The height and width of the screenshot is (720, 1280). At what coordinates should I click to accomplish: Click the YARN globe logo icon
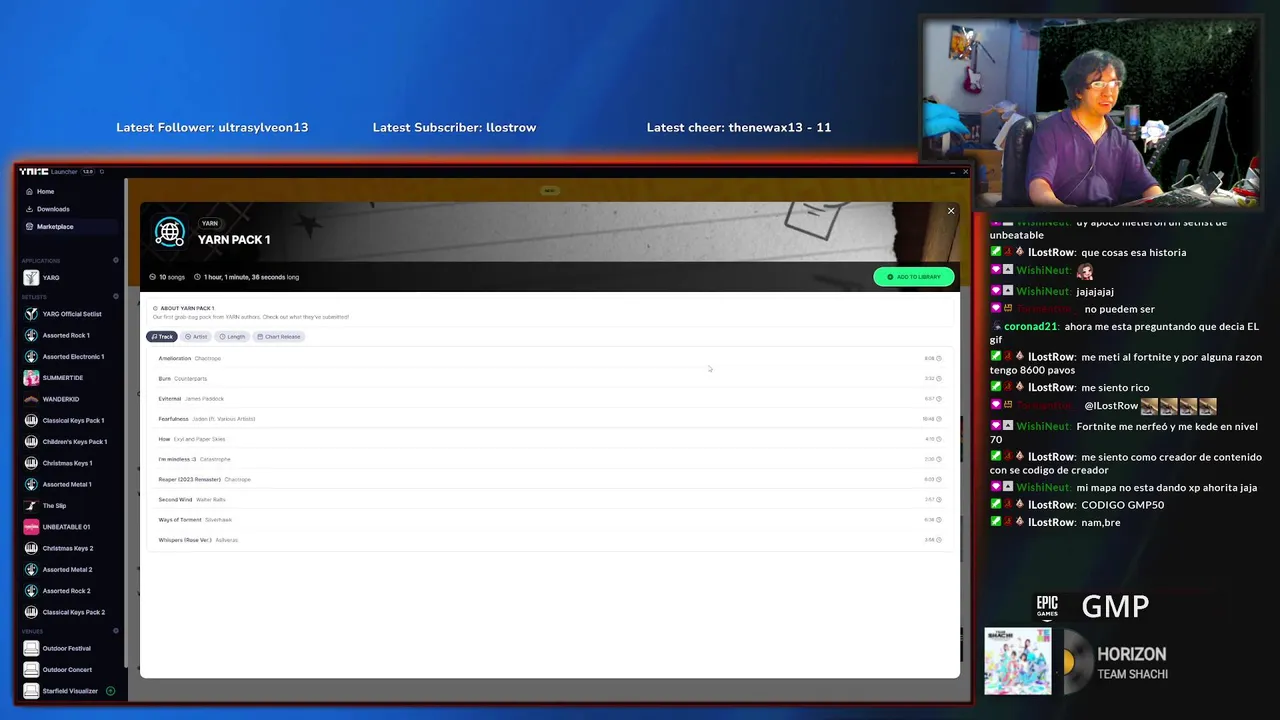point(170,233)
